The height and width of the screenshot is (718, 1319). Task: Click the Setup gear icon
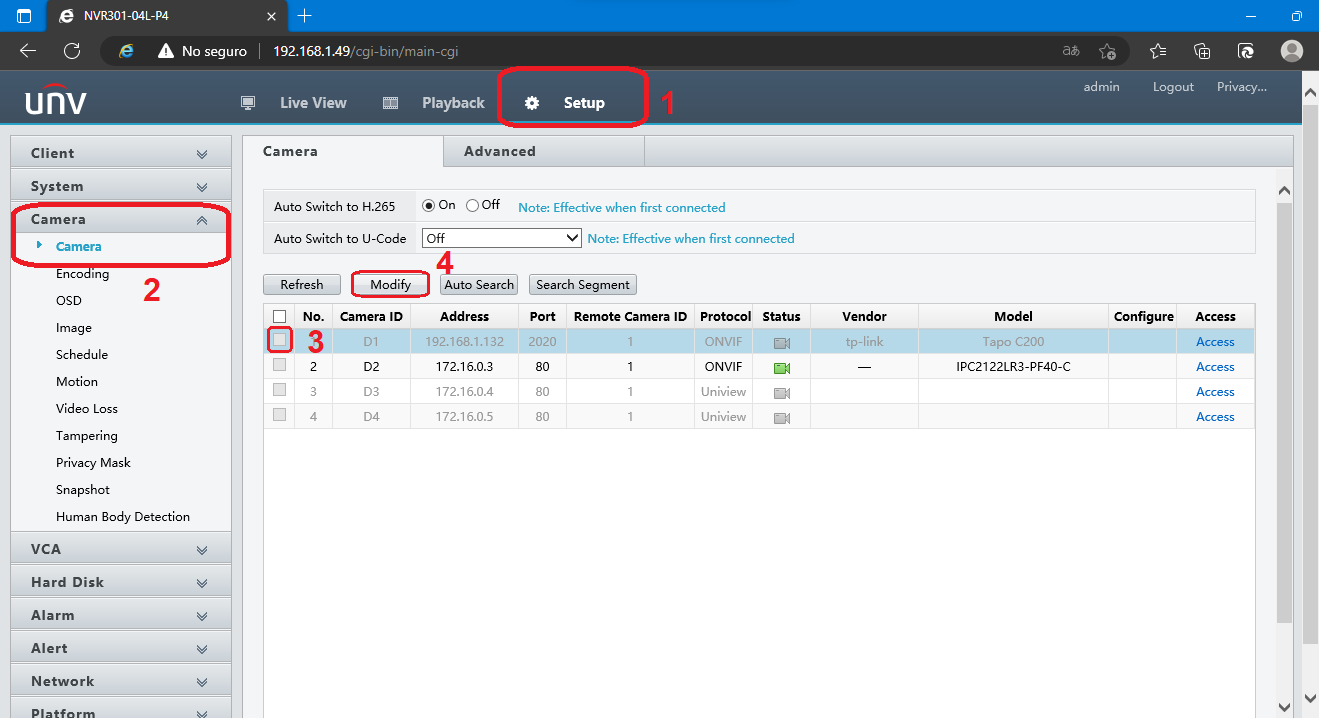click(x=532, y=103)
